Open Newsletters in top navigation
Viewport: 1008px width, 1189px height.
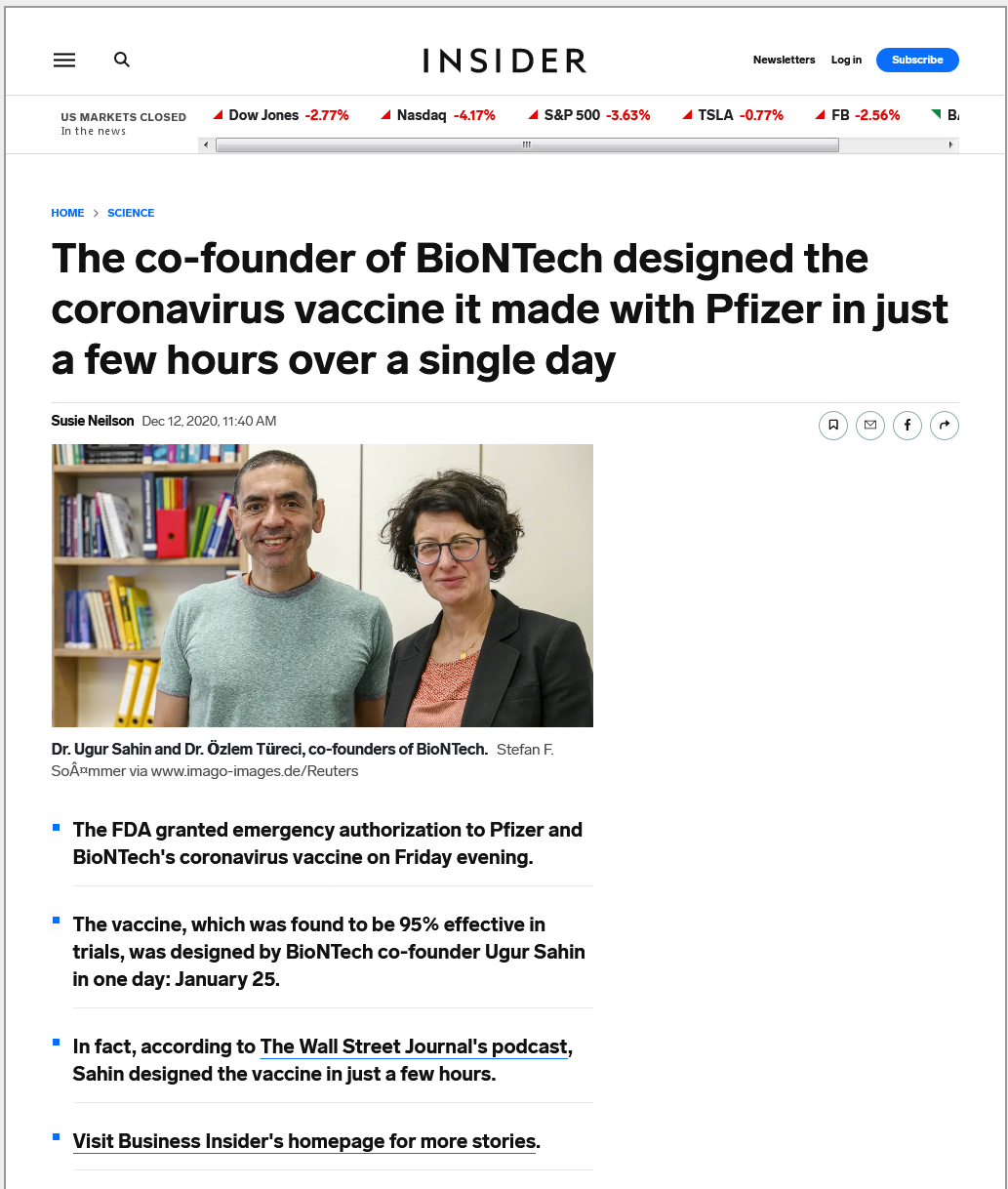[x=784, y=60]
